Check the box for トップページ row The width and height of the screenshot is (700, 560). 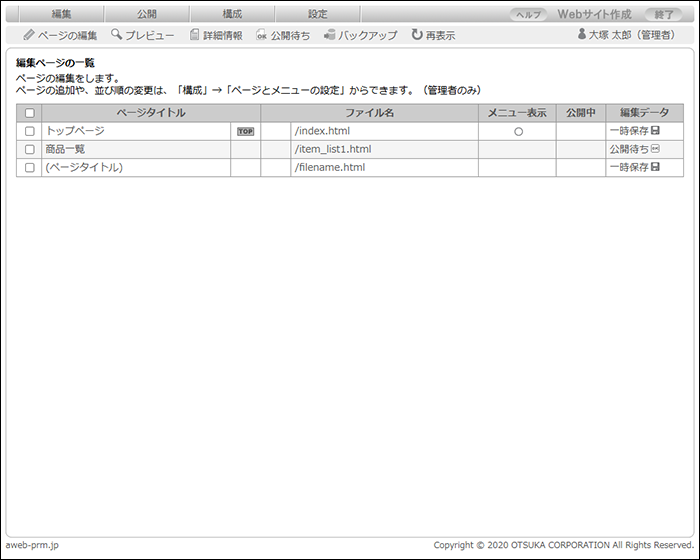tap(29, 131)
